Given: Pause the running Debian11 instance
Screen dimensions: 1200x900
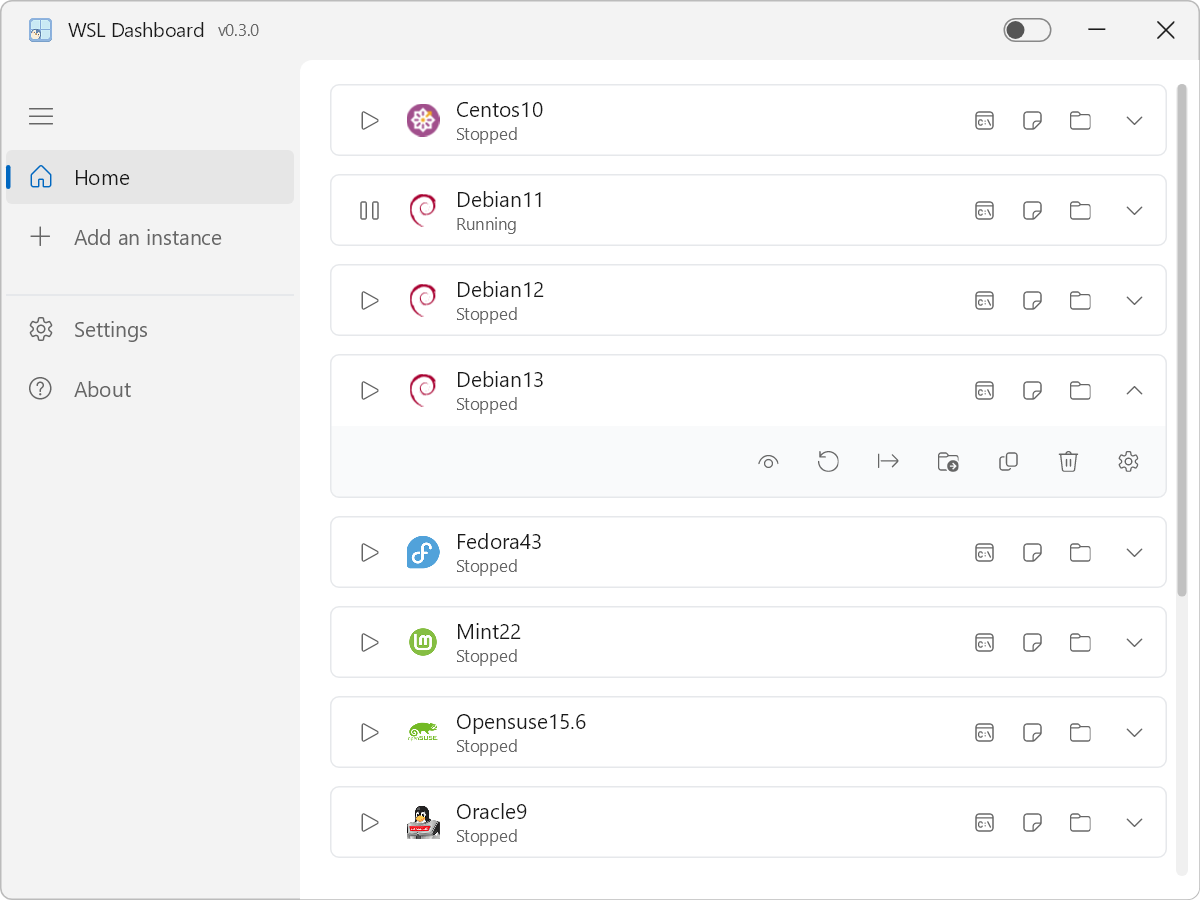Looking at the screenshot, I should coord(370,211).
